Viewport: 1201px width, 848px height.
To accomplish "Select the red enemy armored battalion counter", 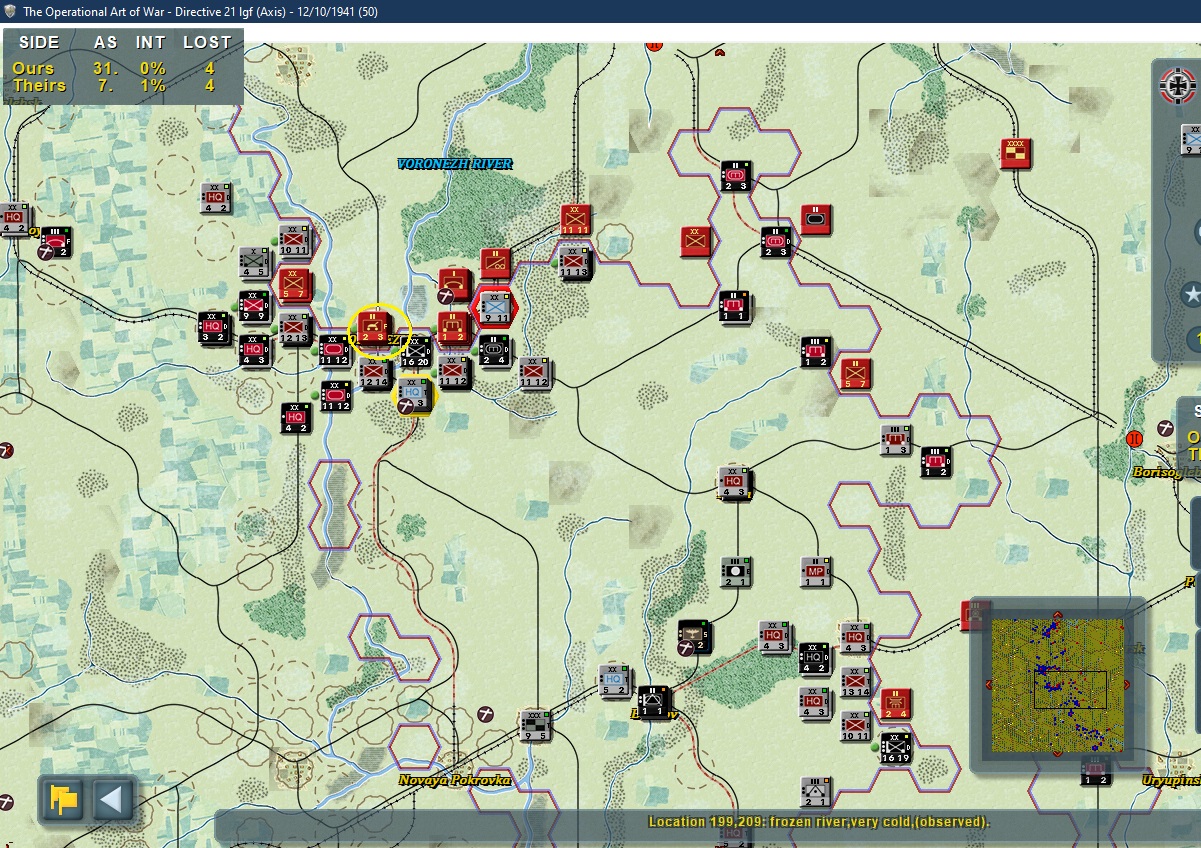I will 816,219.
